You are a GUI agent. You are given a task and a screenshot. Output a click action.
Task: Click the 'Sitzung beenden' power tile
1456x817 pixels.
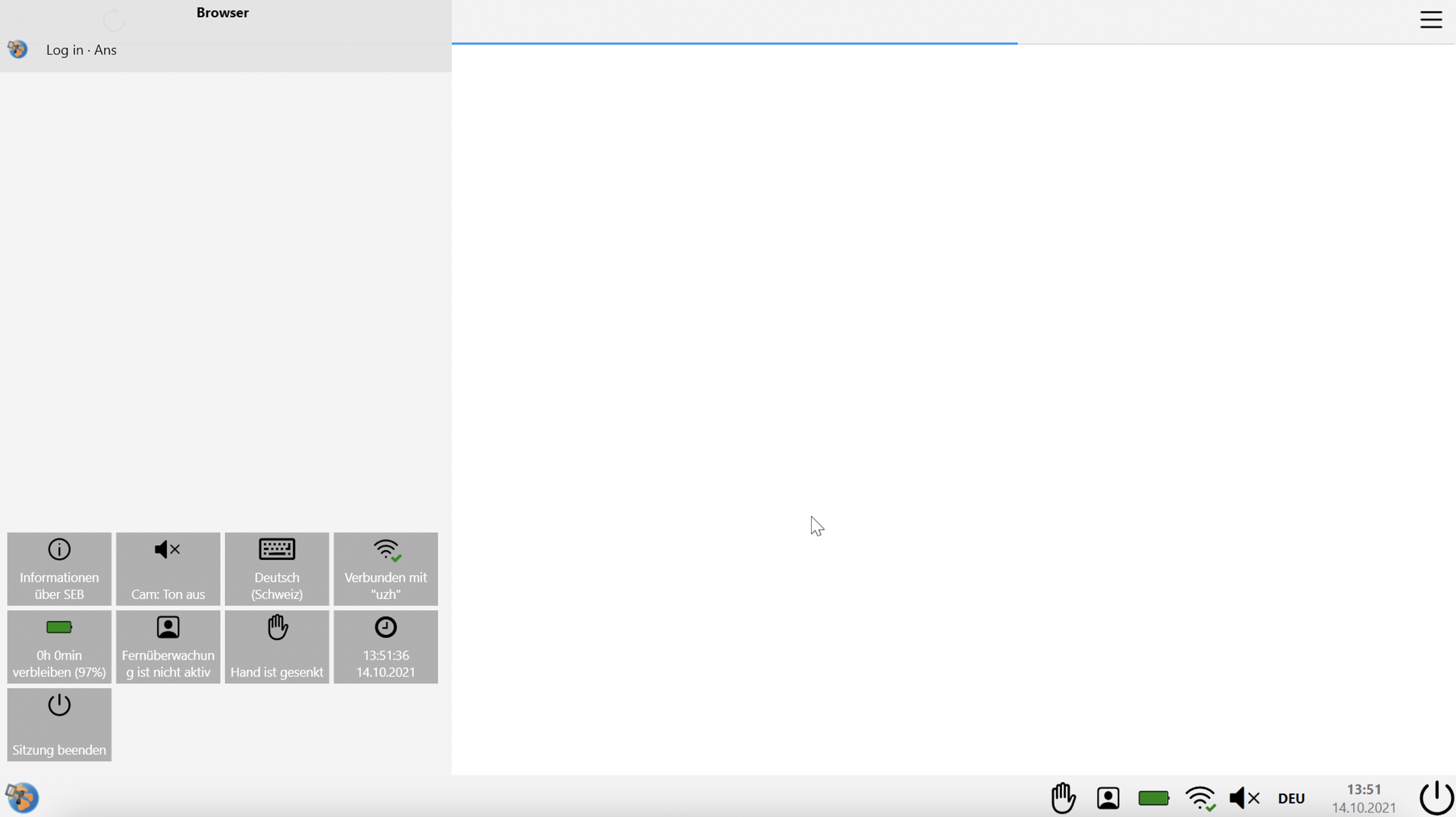point(60,724)
